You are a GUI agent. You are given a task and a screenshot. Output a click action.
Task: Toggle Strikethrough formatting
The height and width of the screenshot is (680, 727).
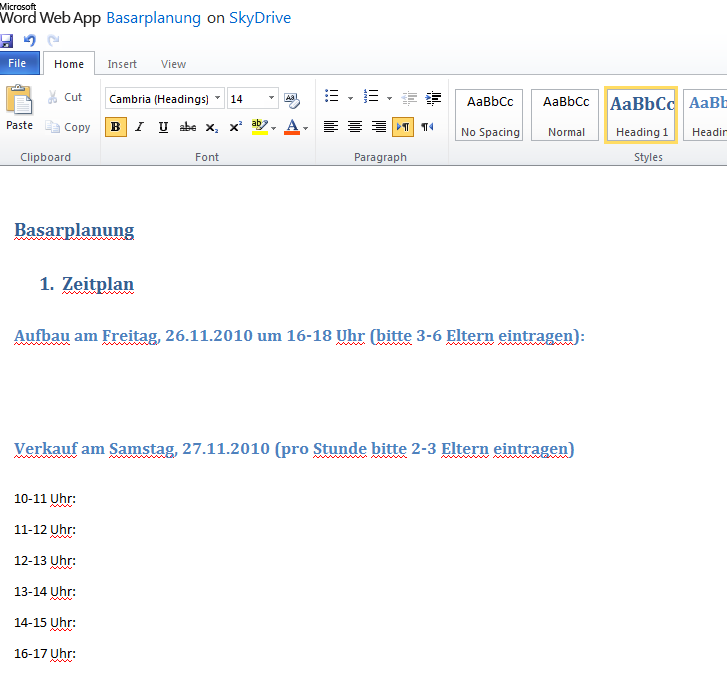coord(188,127)
